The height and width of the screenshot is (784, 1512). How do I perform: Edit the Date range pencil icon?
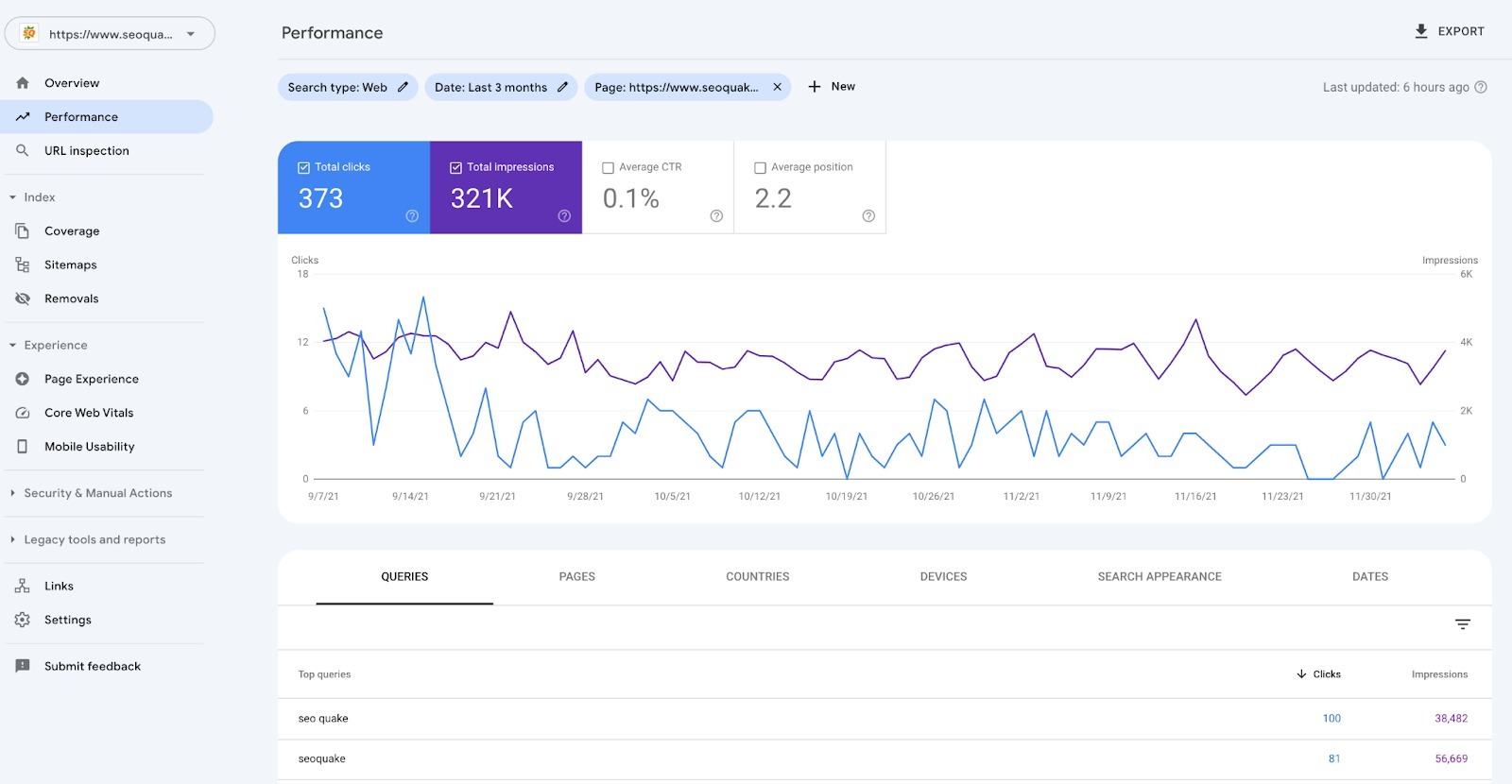click(562, 87)
